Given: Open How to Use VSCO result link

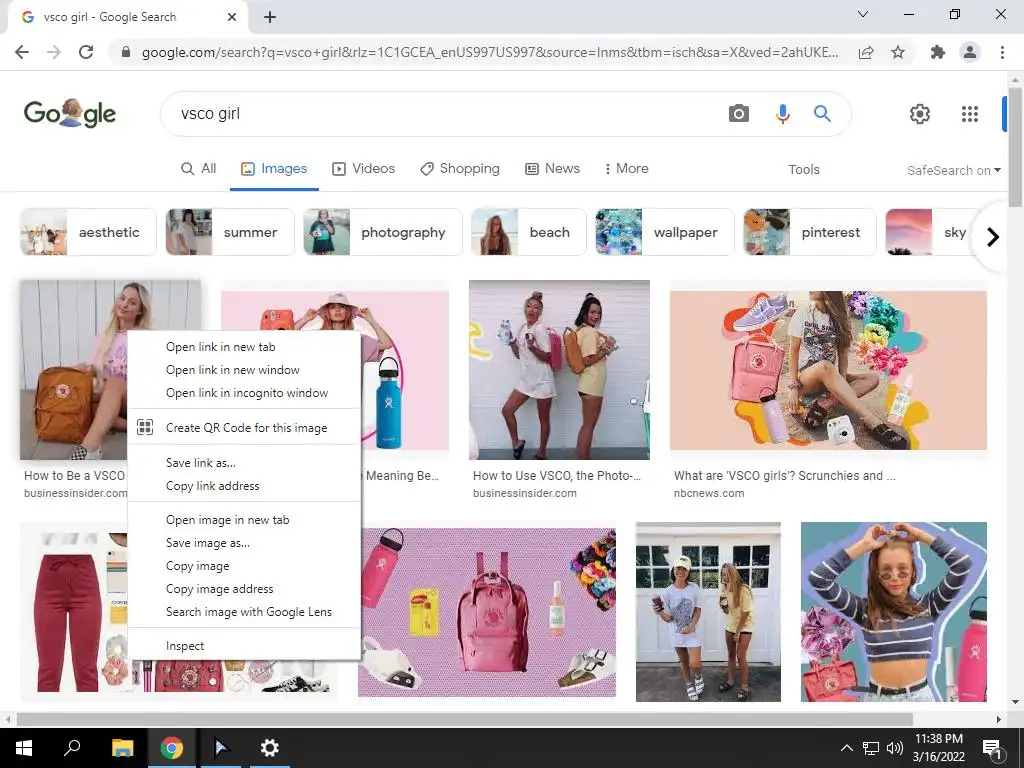Looking at the screenshot, I should pos(556,475).
